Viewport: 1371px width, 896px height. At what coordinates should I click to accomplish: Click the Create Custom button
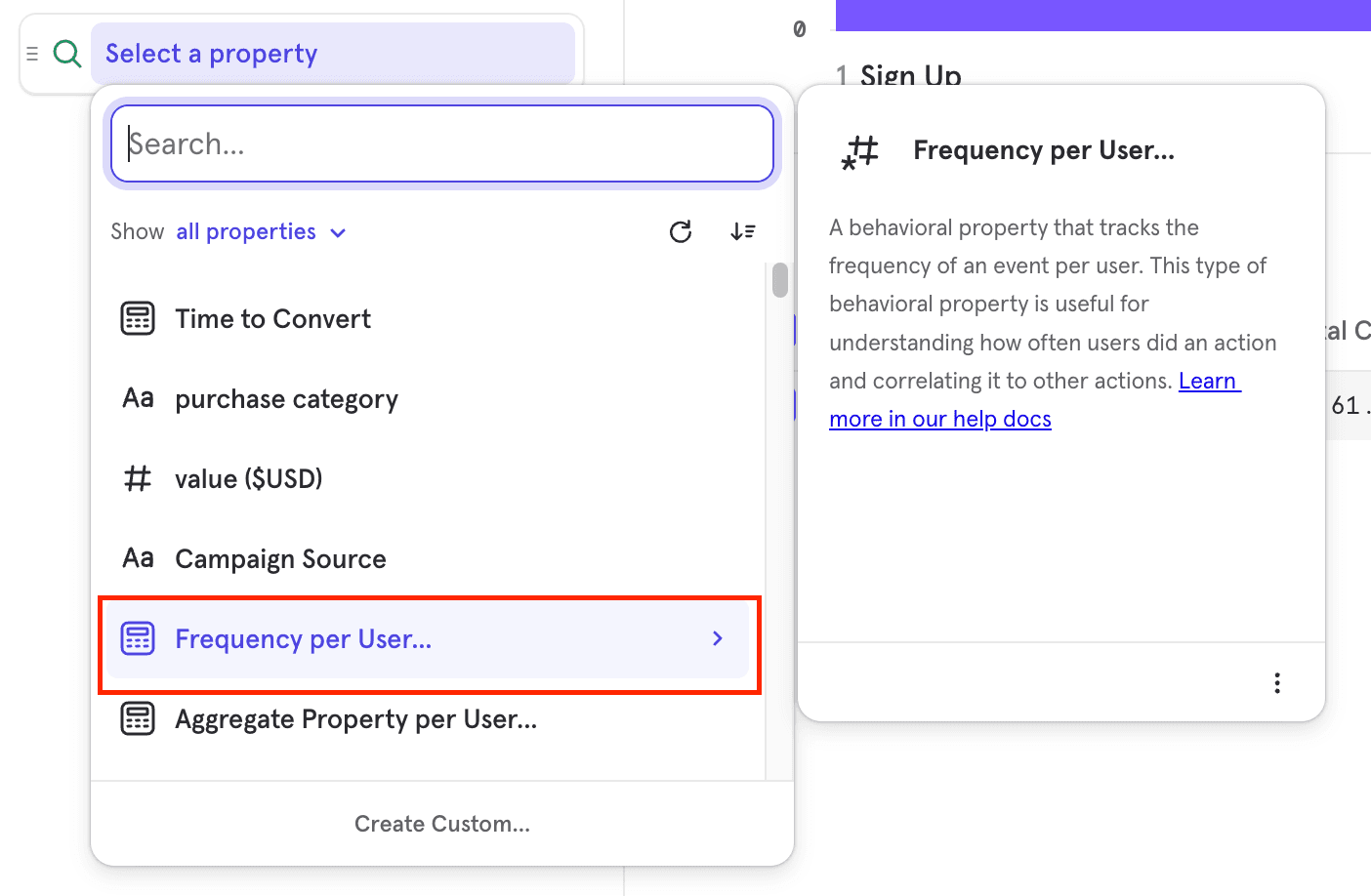point(441,824)
